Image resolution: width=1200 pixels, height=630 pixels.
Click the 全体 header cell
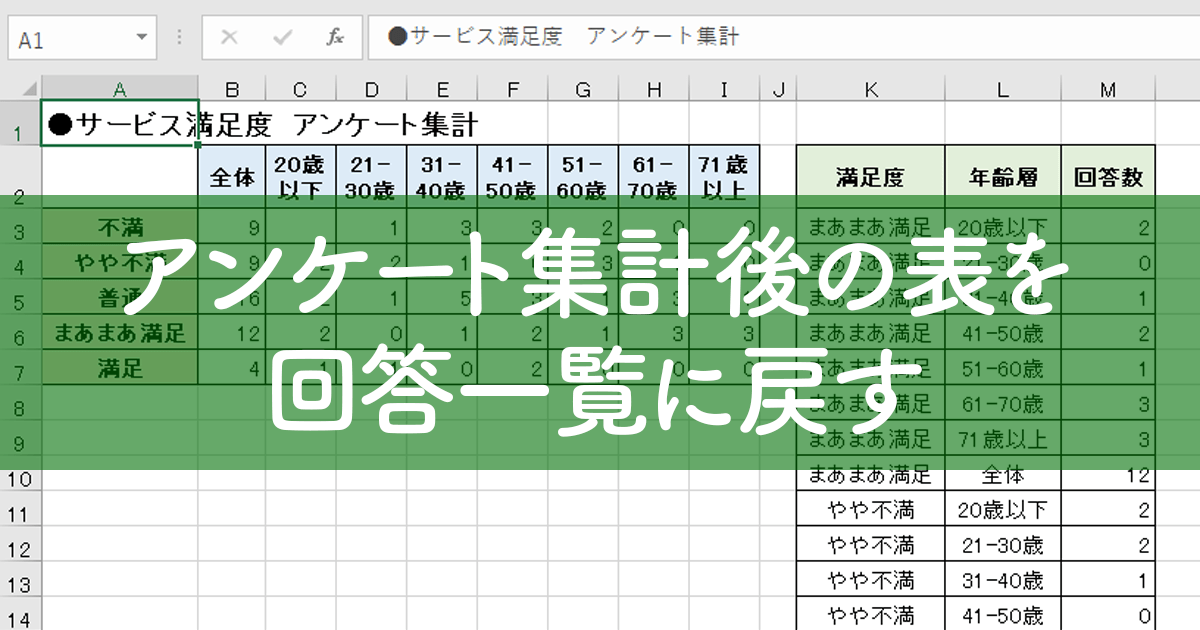coord(231,177)
